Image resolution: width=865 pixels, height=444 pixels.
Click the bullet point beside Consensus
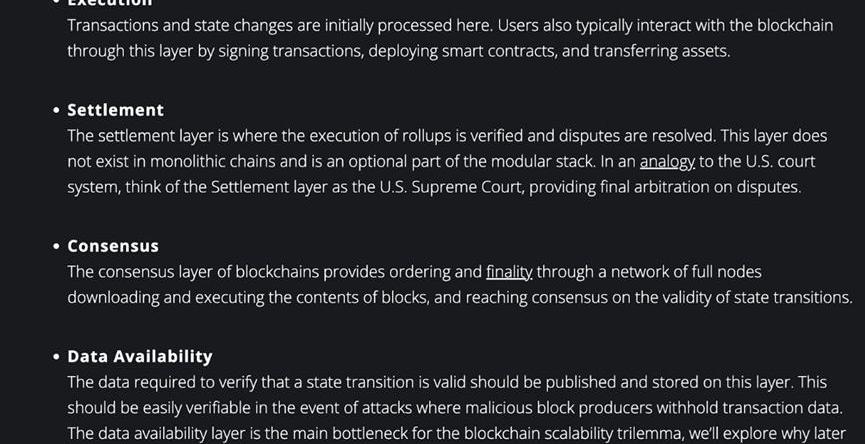coord(56,246)
